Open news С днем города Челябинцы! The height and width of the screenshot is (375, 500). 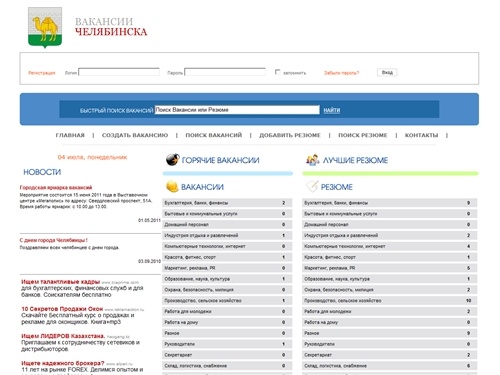point(54,240)
